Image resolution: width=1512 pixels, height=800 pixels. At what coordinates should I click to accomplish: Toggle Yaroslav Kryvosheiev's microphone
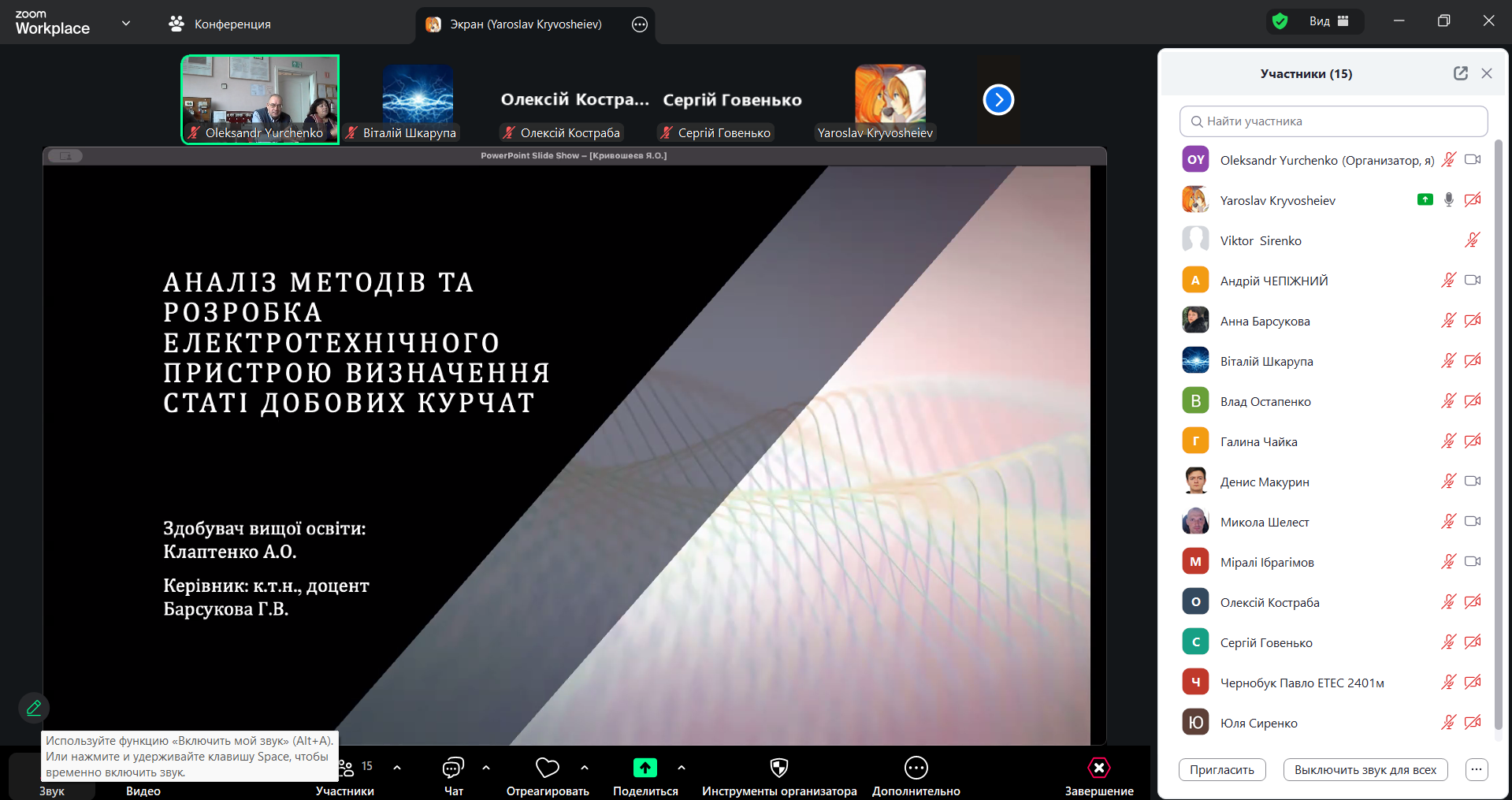point(1448,200)
